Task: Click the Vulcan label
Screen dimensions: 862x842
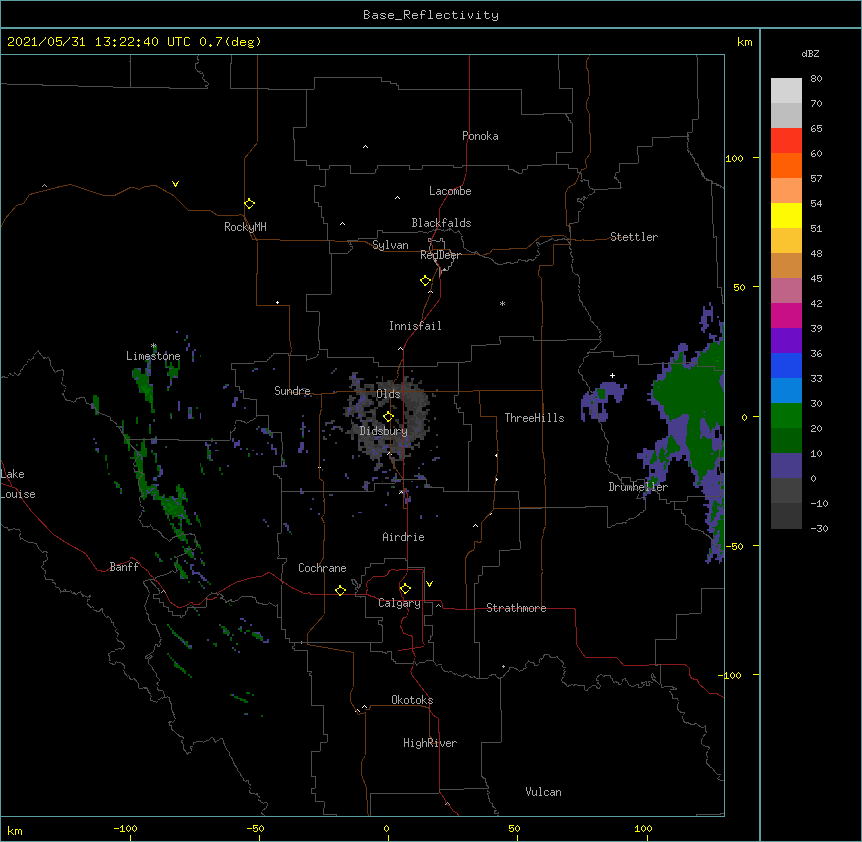Action: 543,792
